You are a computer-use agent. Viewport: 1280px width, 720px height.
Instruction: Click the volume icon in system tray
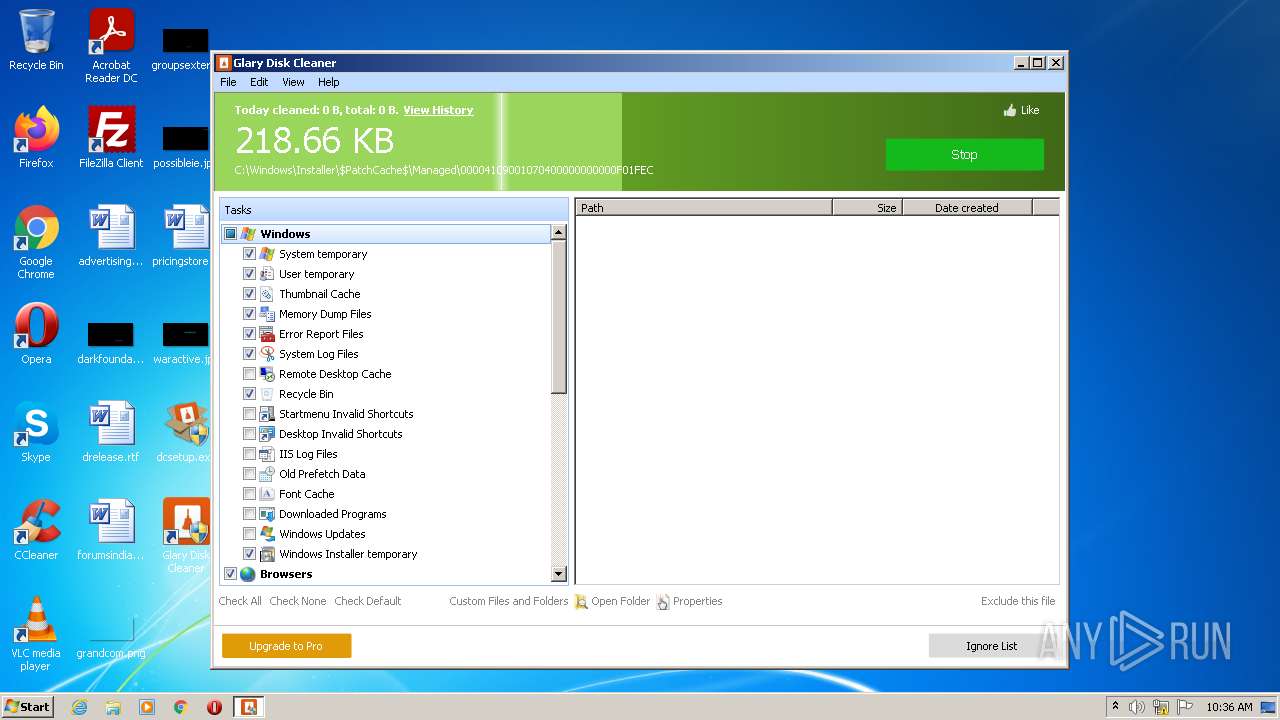pos(1137,707)
